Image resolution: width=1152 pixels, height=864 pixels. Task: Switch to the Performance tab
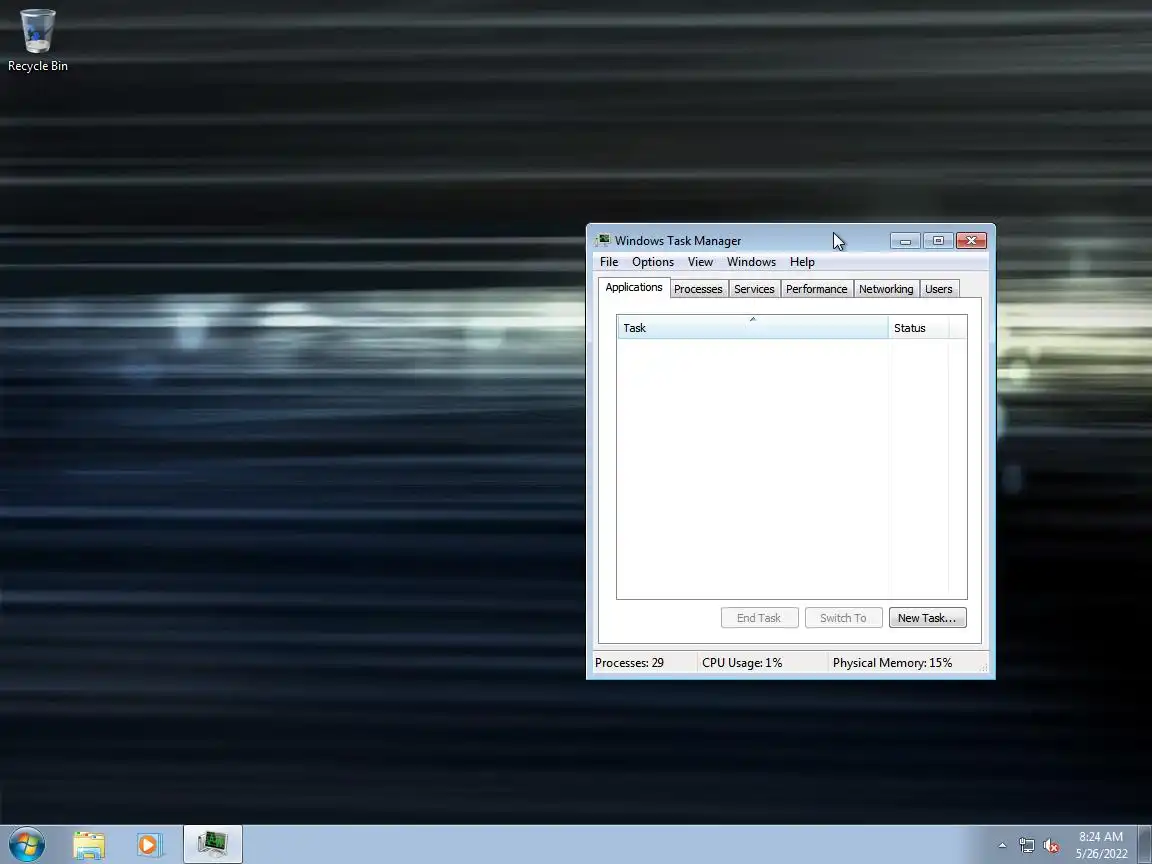(x=816, y=289)
